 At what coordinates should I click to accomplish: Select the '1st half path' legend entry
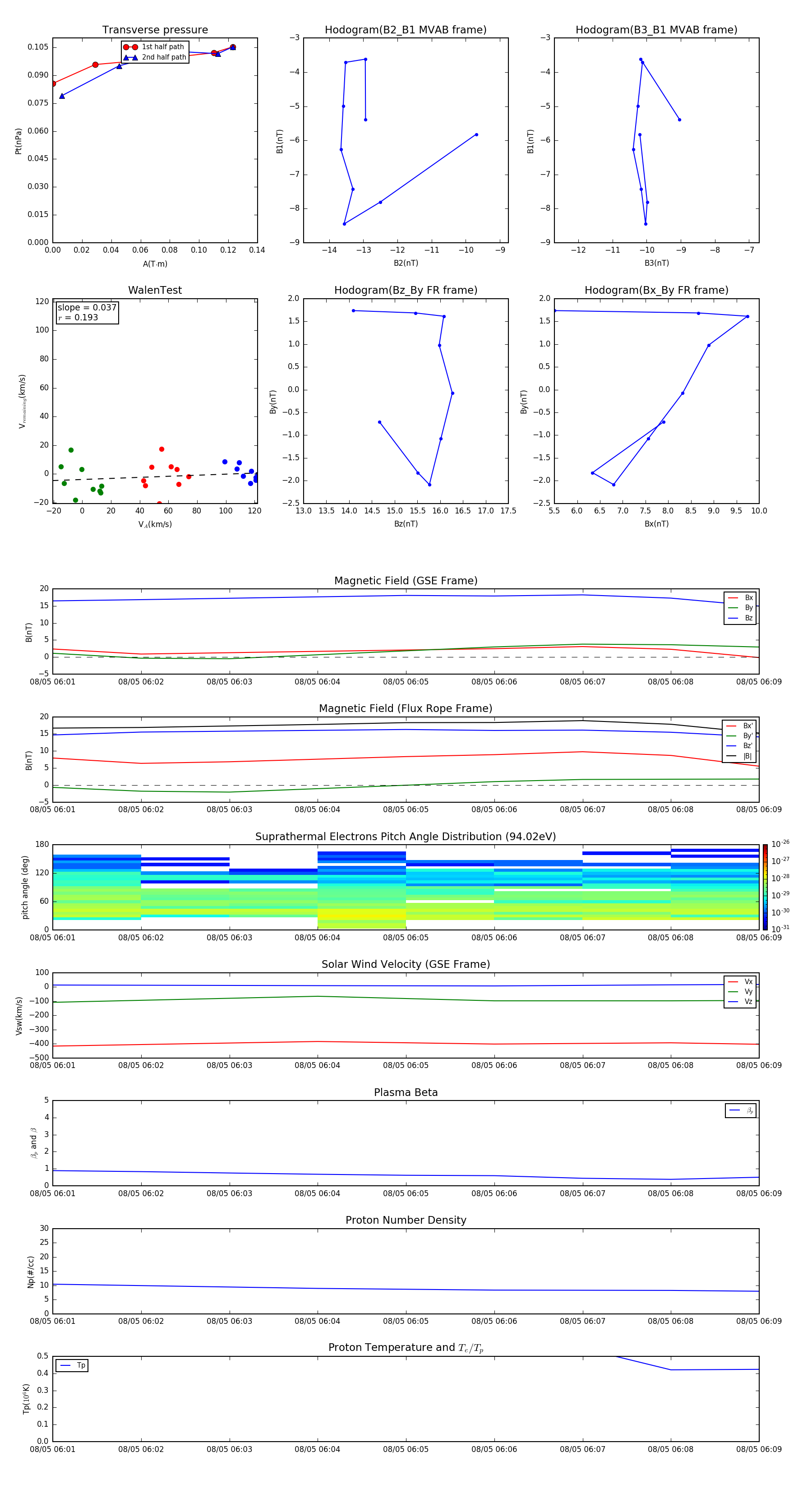click(154, 47)
